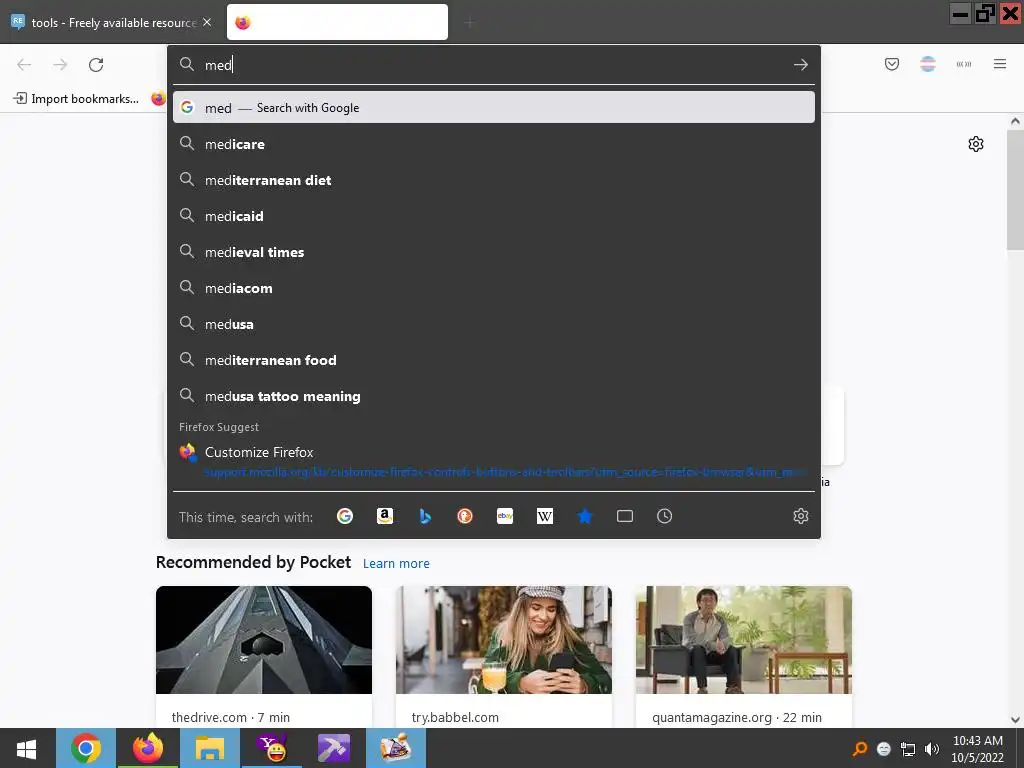The width and height of the screenshot is (1024, 768).
Task: Pick the 'mediterranean food' suggestion
Action: [x=494, y=360]
